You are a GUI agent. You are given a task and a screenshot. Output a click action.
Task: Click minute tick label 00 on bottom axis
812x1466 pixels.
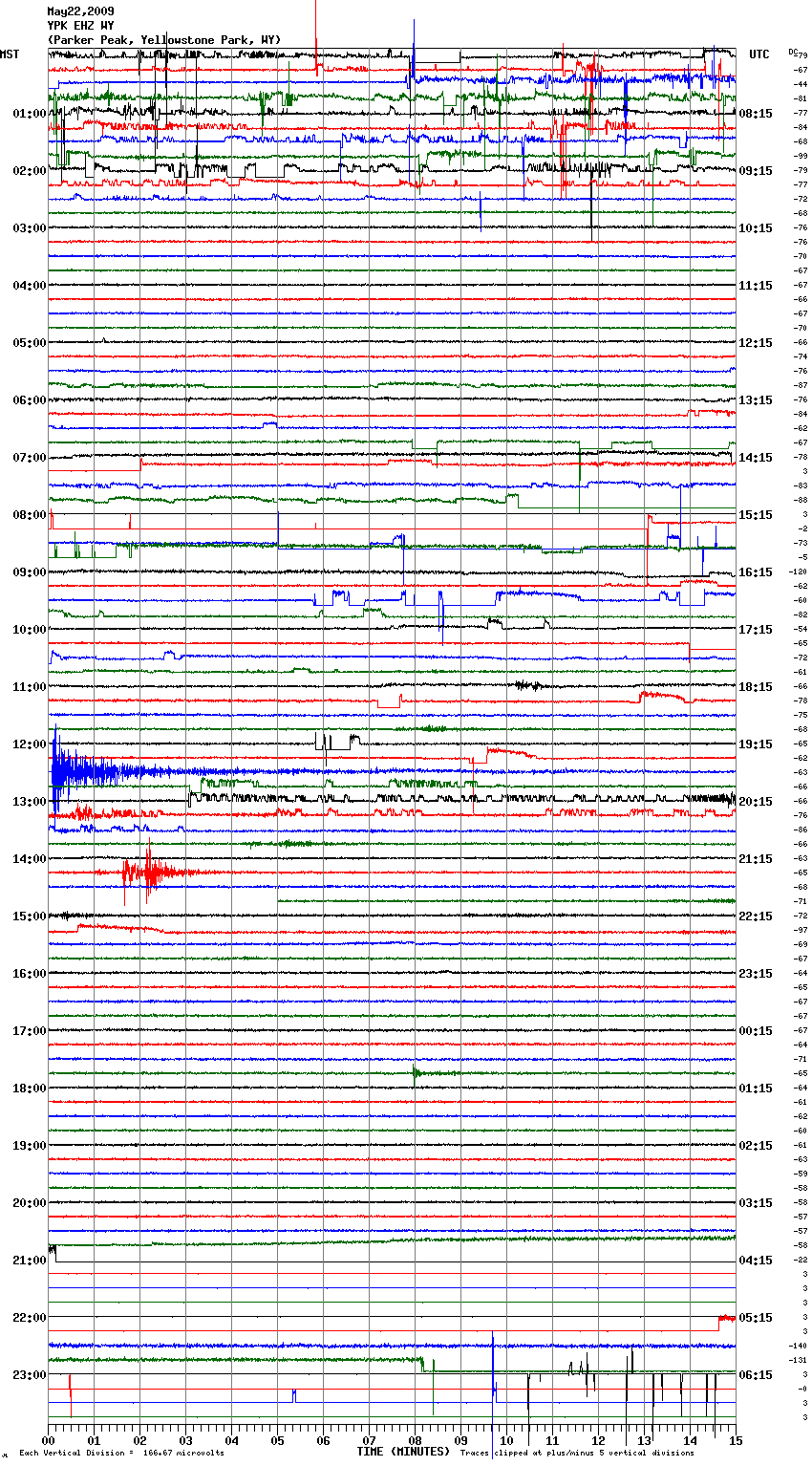tap(49, 1440)
